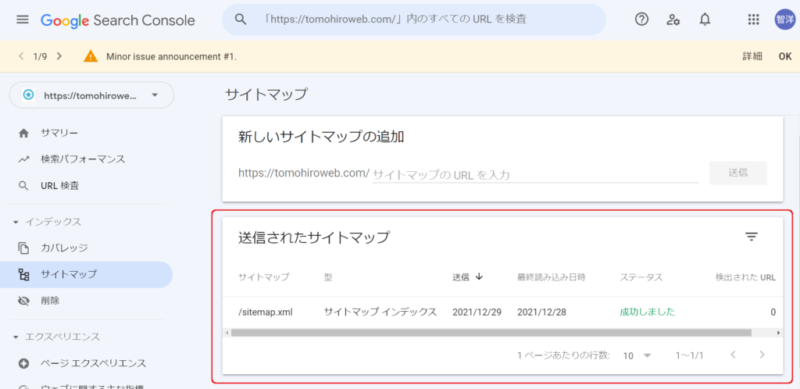Screen dimensions: 800x389
Task: Open rows-per-page dropdown showing 10
Action: click(638, 355)
